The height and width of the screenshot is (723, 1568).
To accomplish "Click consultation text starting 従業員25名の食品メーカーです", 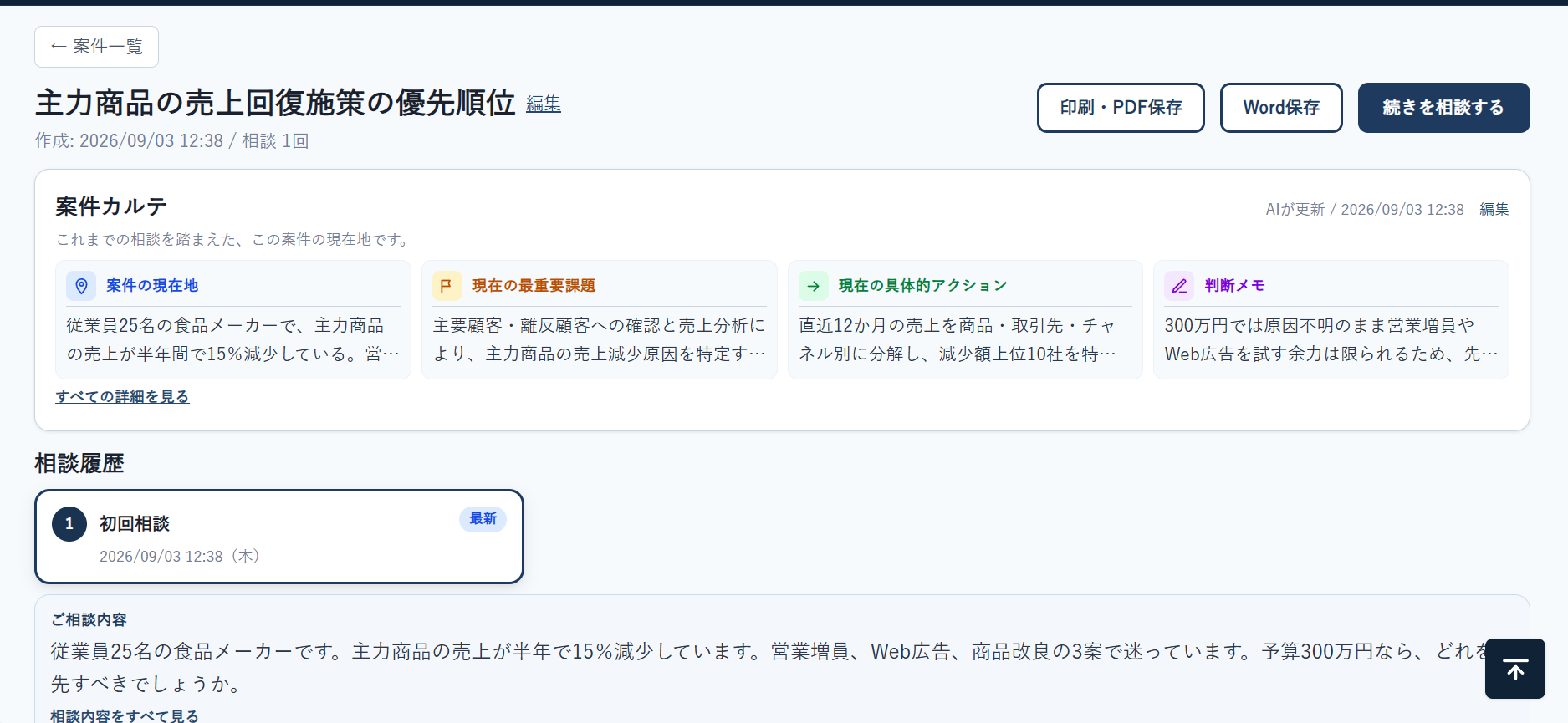I will [769, 668].
